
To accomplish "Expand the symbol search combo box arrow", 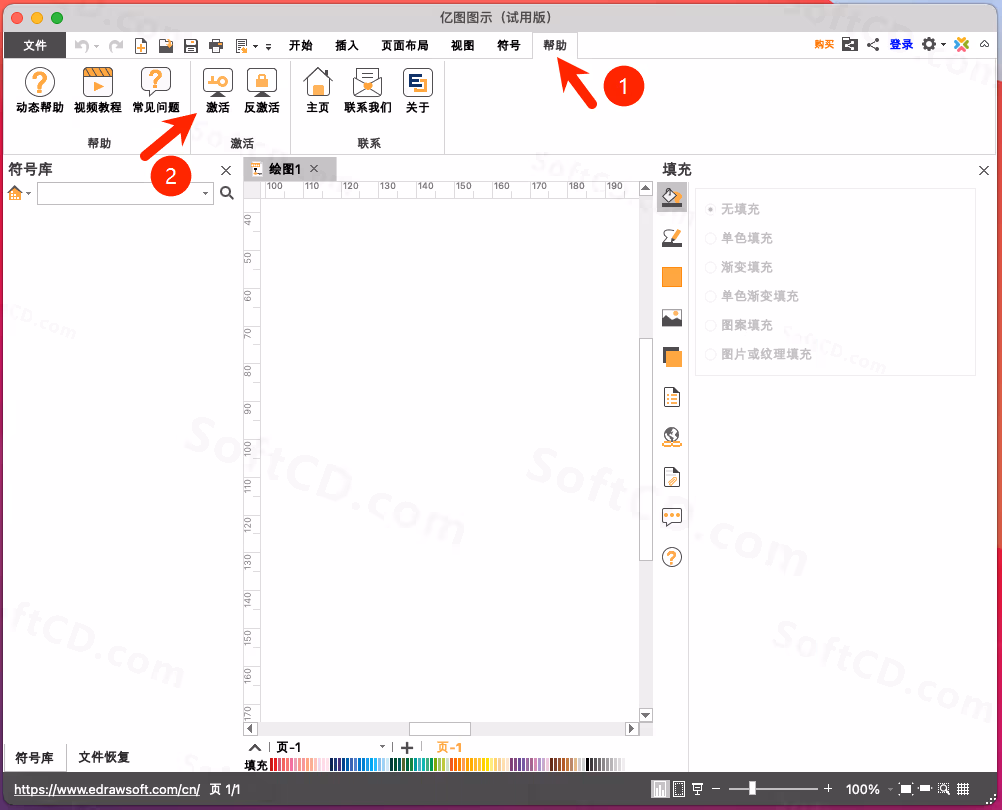I will coord(206,193).
